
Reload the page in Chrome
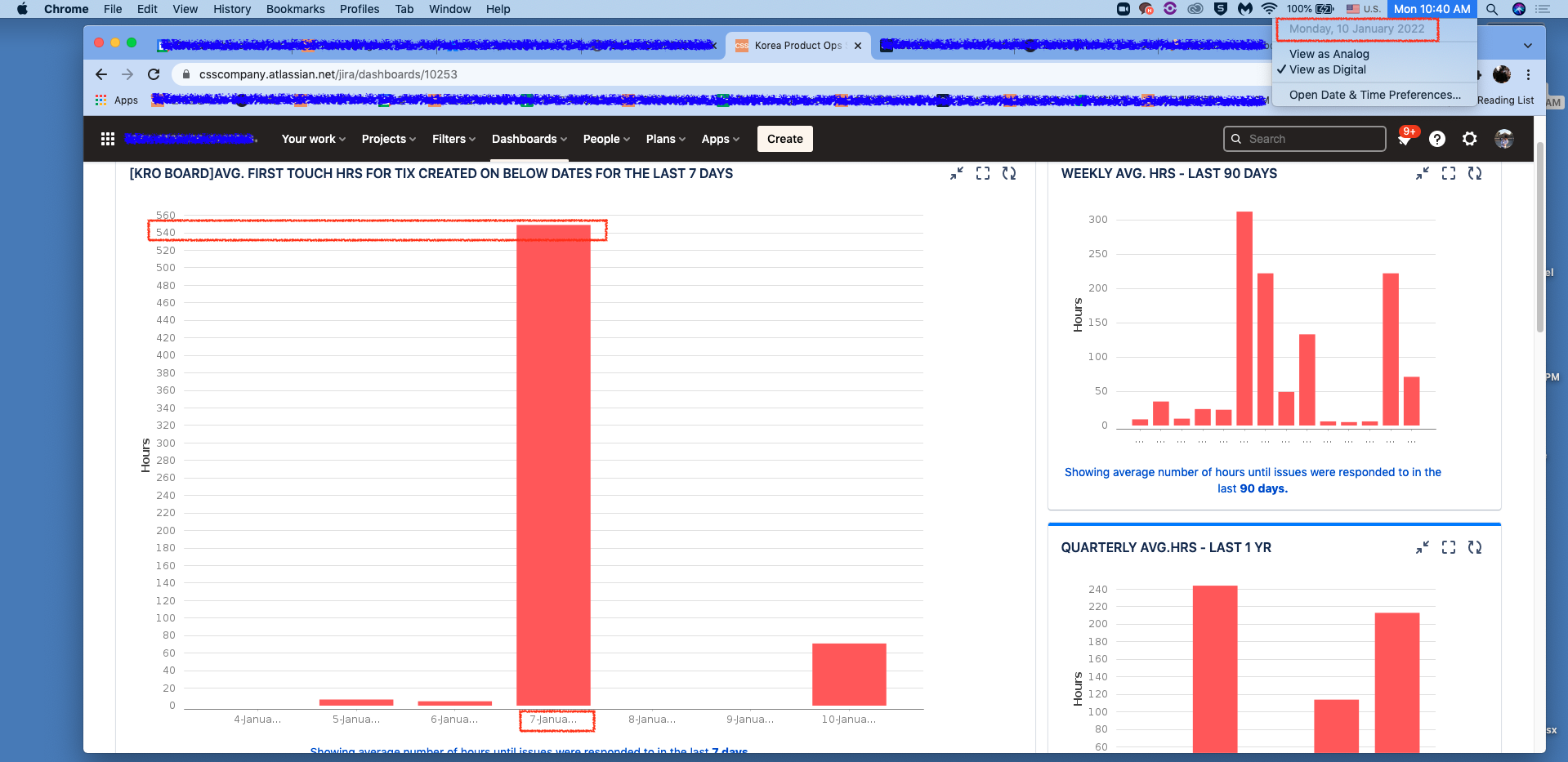154,74
